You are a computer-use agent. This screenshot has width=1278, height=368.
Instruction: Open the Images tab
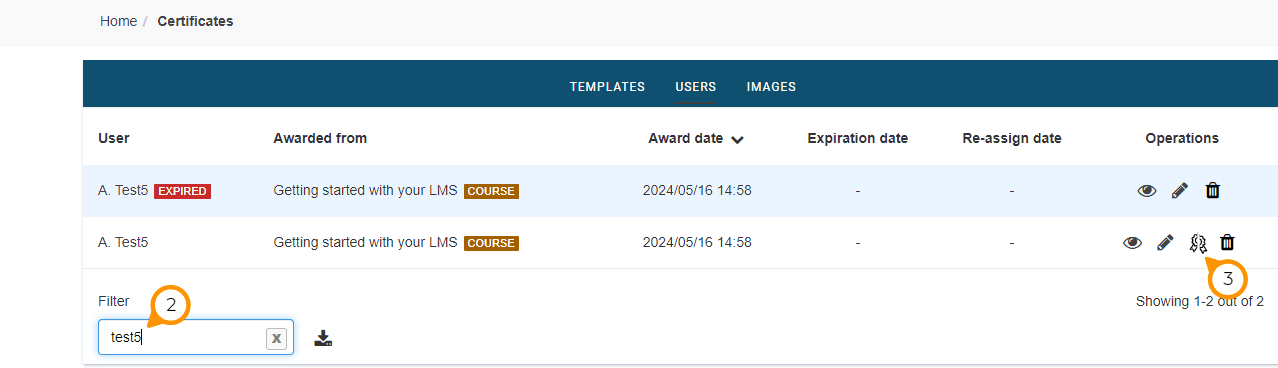771,87
